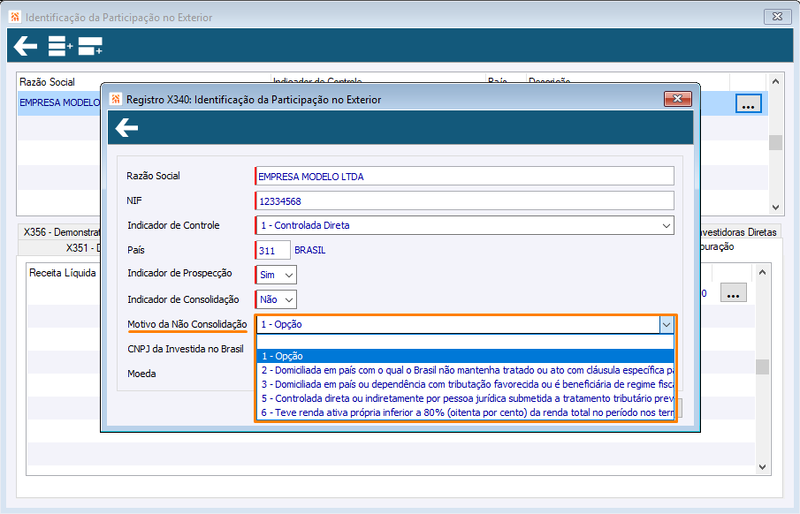The height and width of the screenshot is (514, 800).
Task: Close the Registro X340 dialog
Action: click(x=678, y=99)
